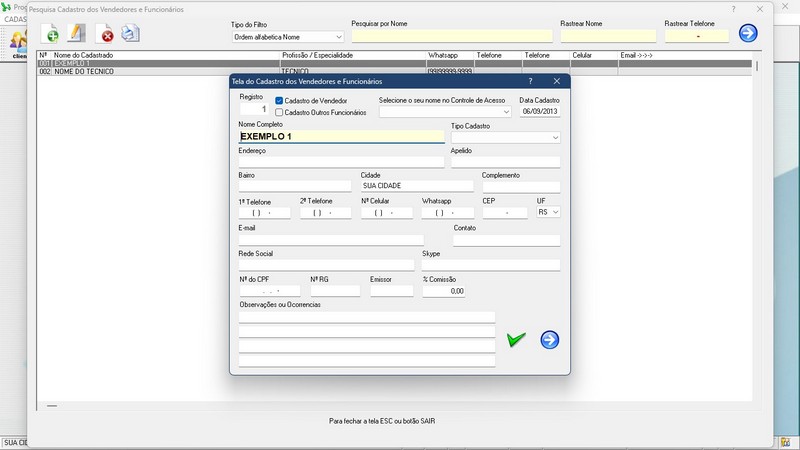This screenshot has height=450, width=800.
Task: Click the blue arrow icon in cadastro dialog
Action: pyautogui.click(x=549, y=340)
